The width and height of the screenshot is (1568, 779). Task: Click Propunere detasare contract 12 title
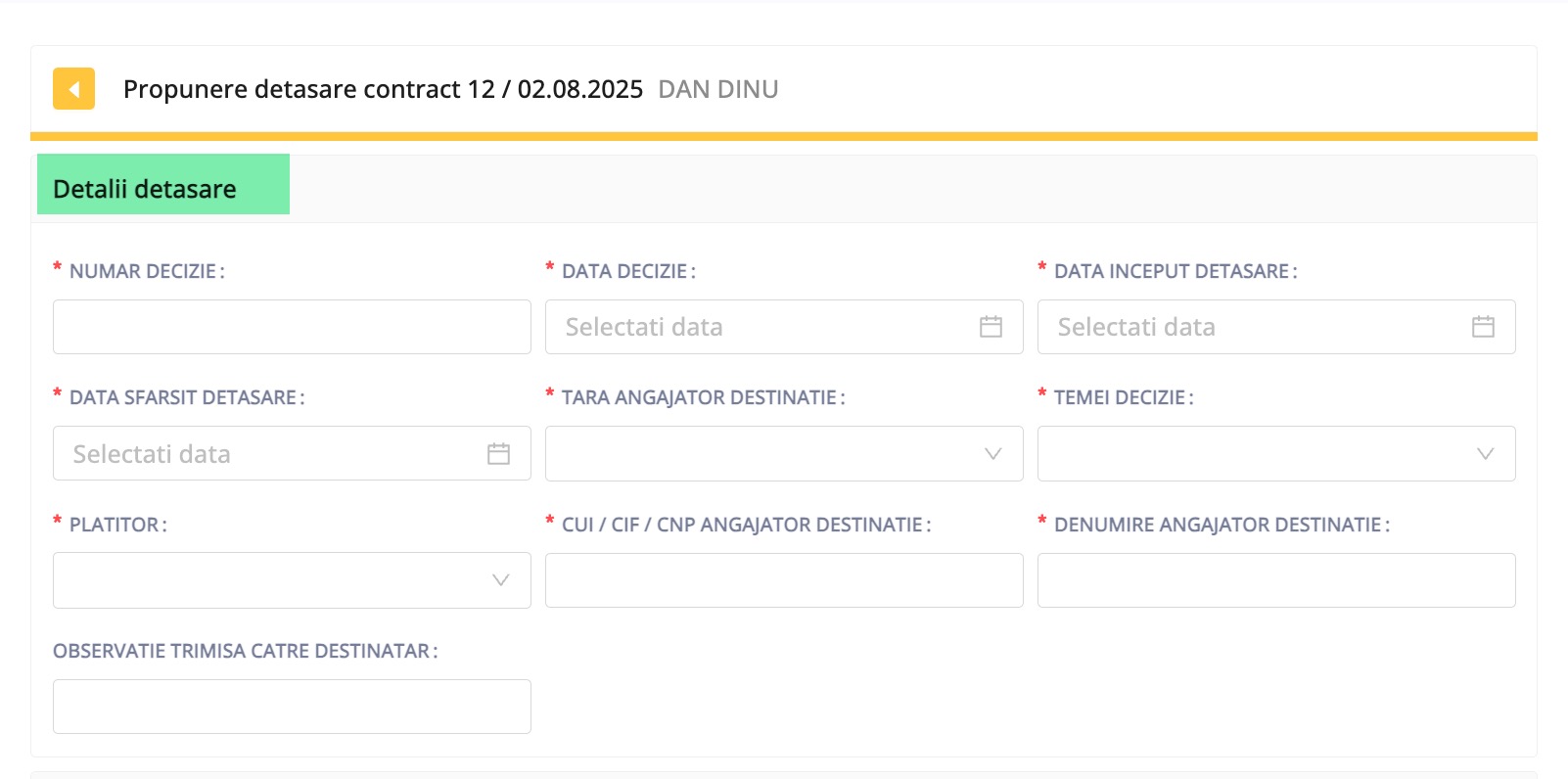pos(383,89)
